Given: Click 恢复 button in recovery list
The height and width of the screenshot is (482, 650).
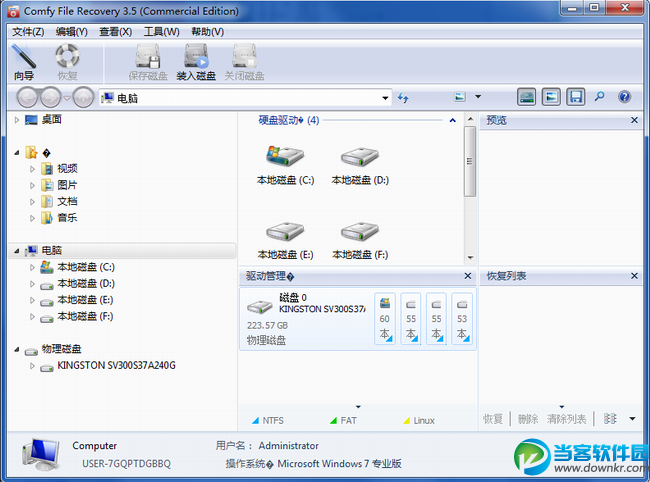Looking at the screenshot, I should click(493, 419).
